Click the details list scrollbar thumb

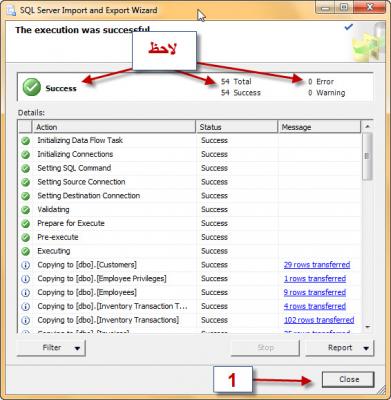coord(367,156)
